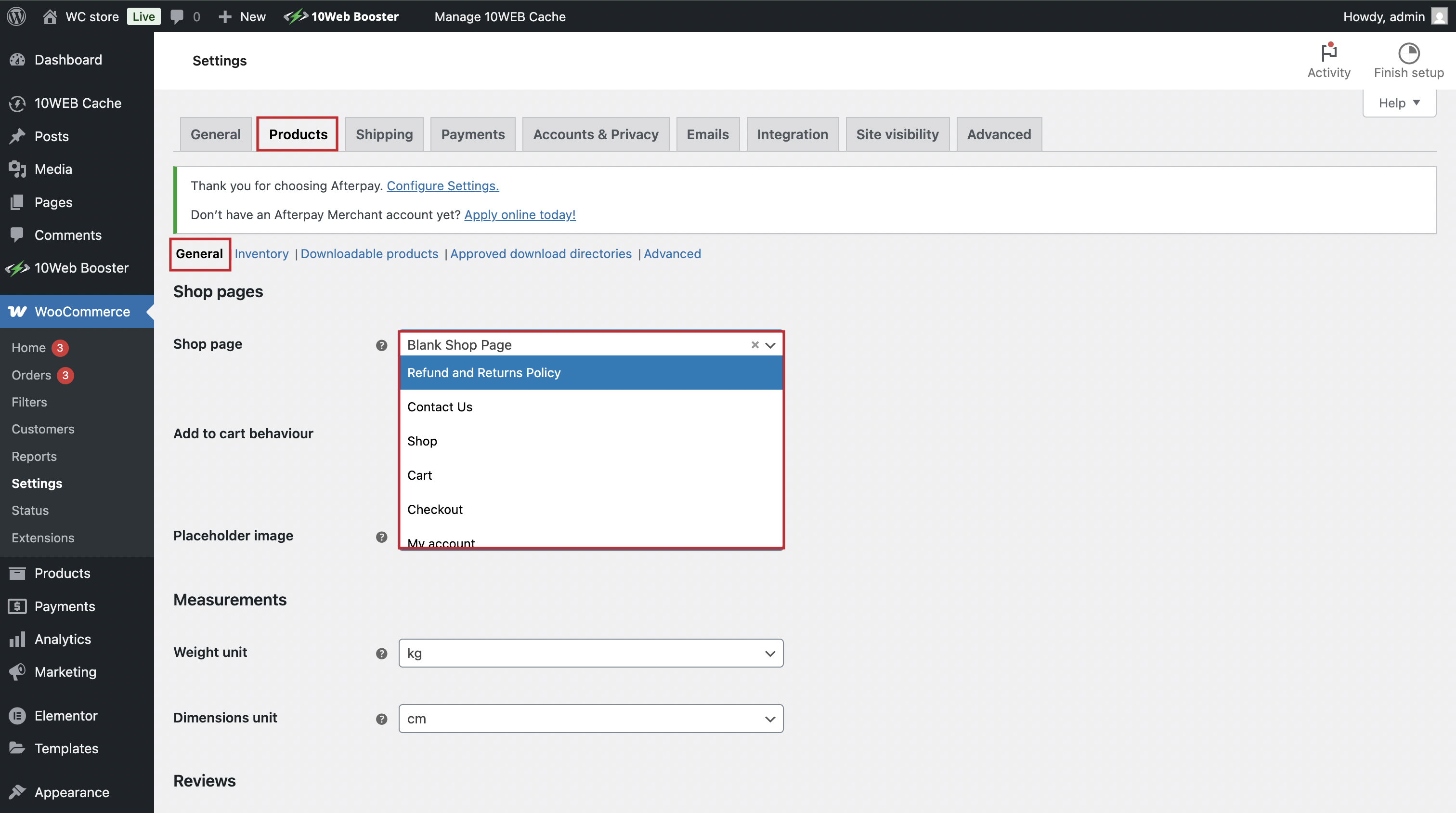This screenshot has height=813, width=1456.
Task: Expand the Weight unit dropdown
Action: pyautogui.click(x=591, y=653)
